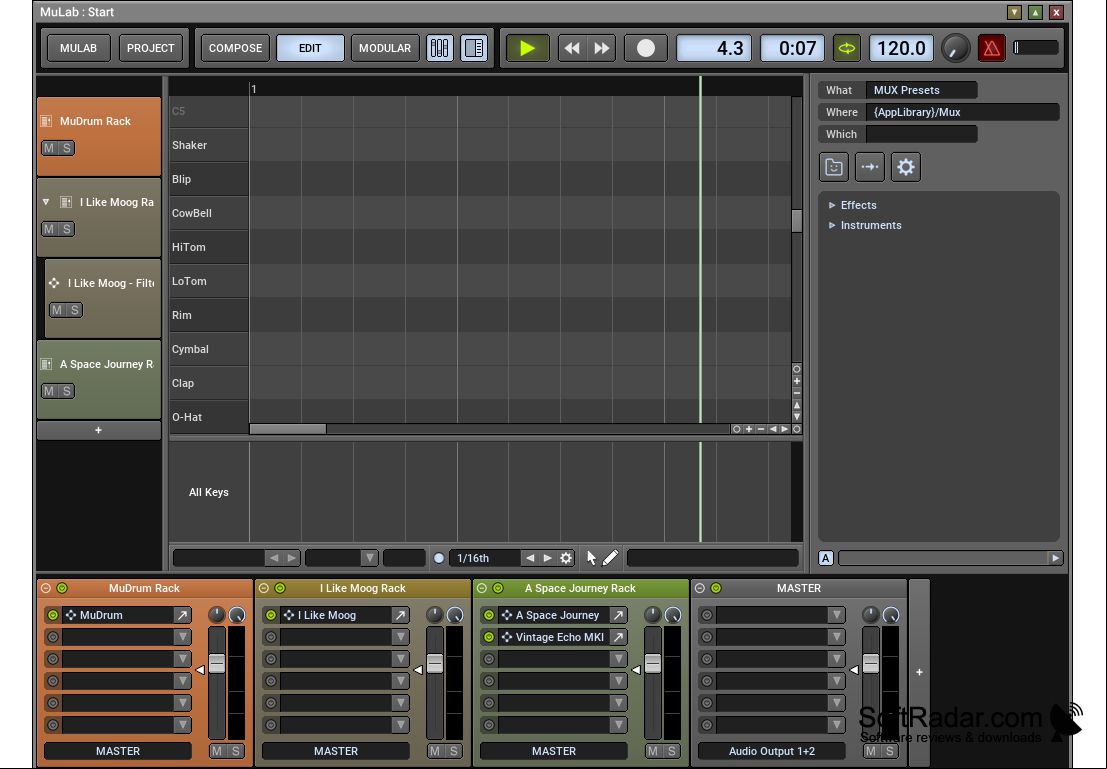Select the pointer arrow tool
1107x769 pixels.
point(592,558)
